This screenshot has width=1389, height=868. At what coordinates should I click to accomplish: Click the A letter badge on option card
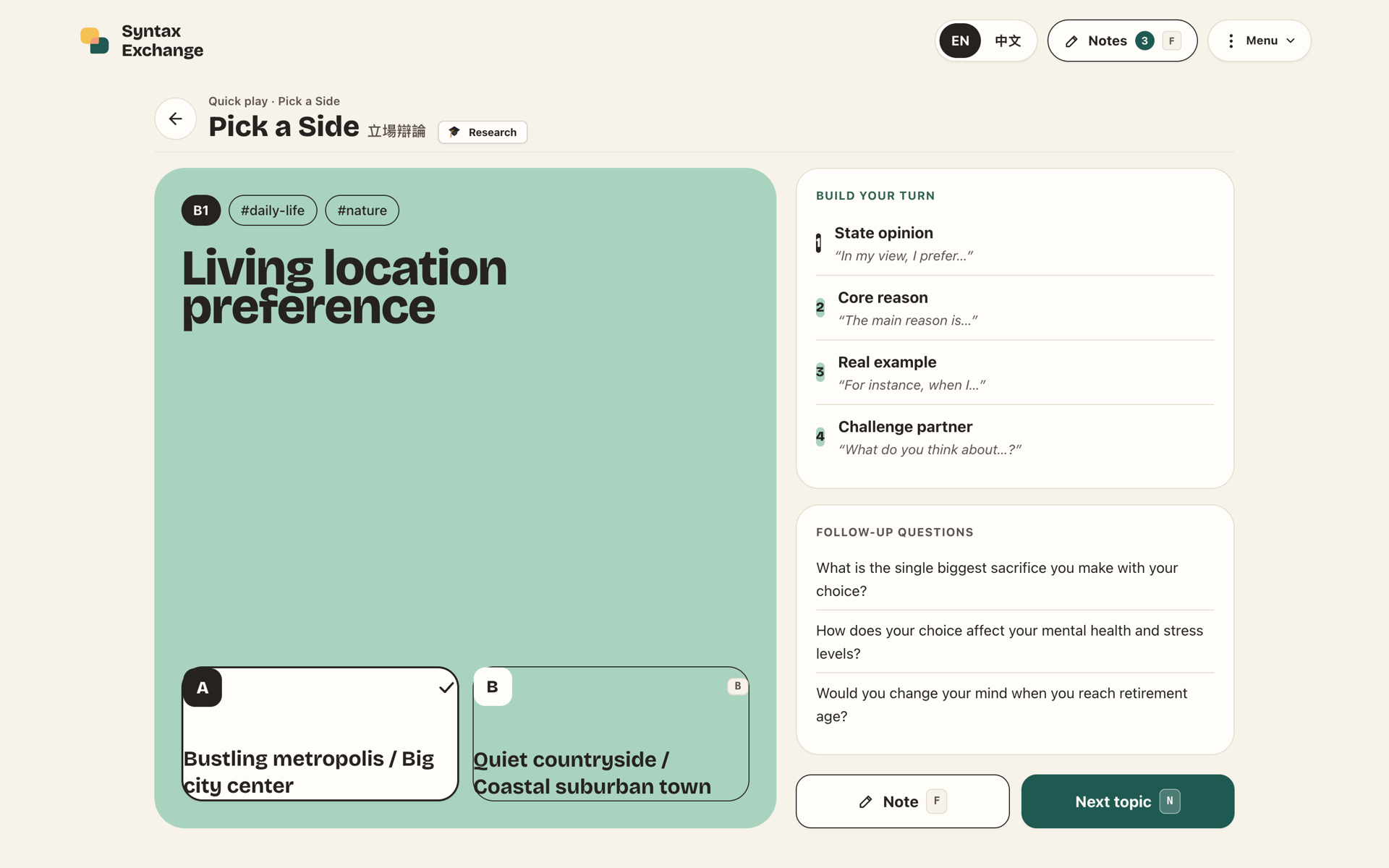[x=203, y=687]
